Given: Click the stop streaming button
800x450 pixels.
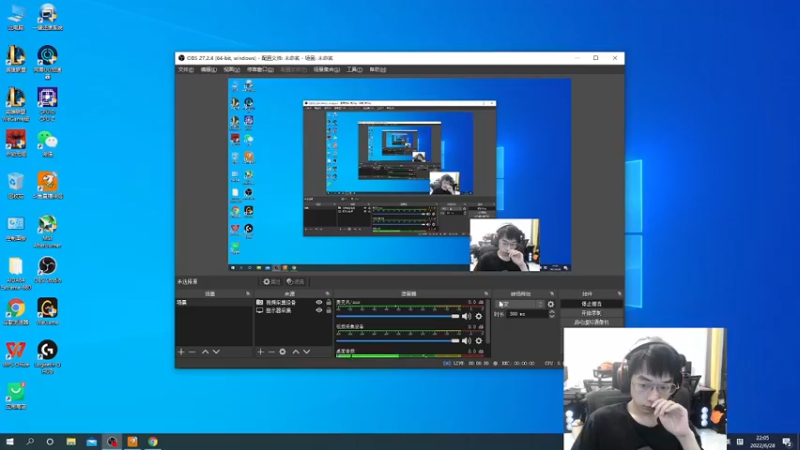Looking at the screenshot, I should (x=591, y=304).
